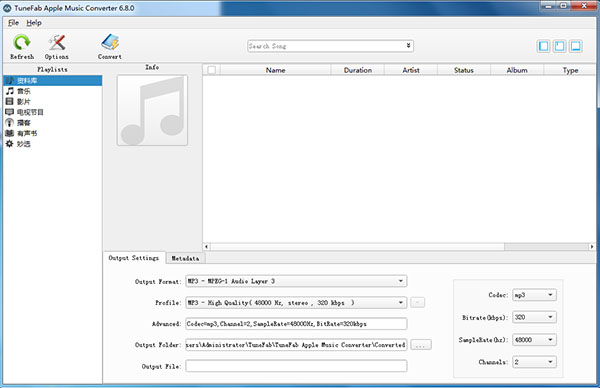The height and width of the screenshot is (388, 600).
Task: Sort the list by Duration column header
Action: [358, 70]
